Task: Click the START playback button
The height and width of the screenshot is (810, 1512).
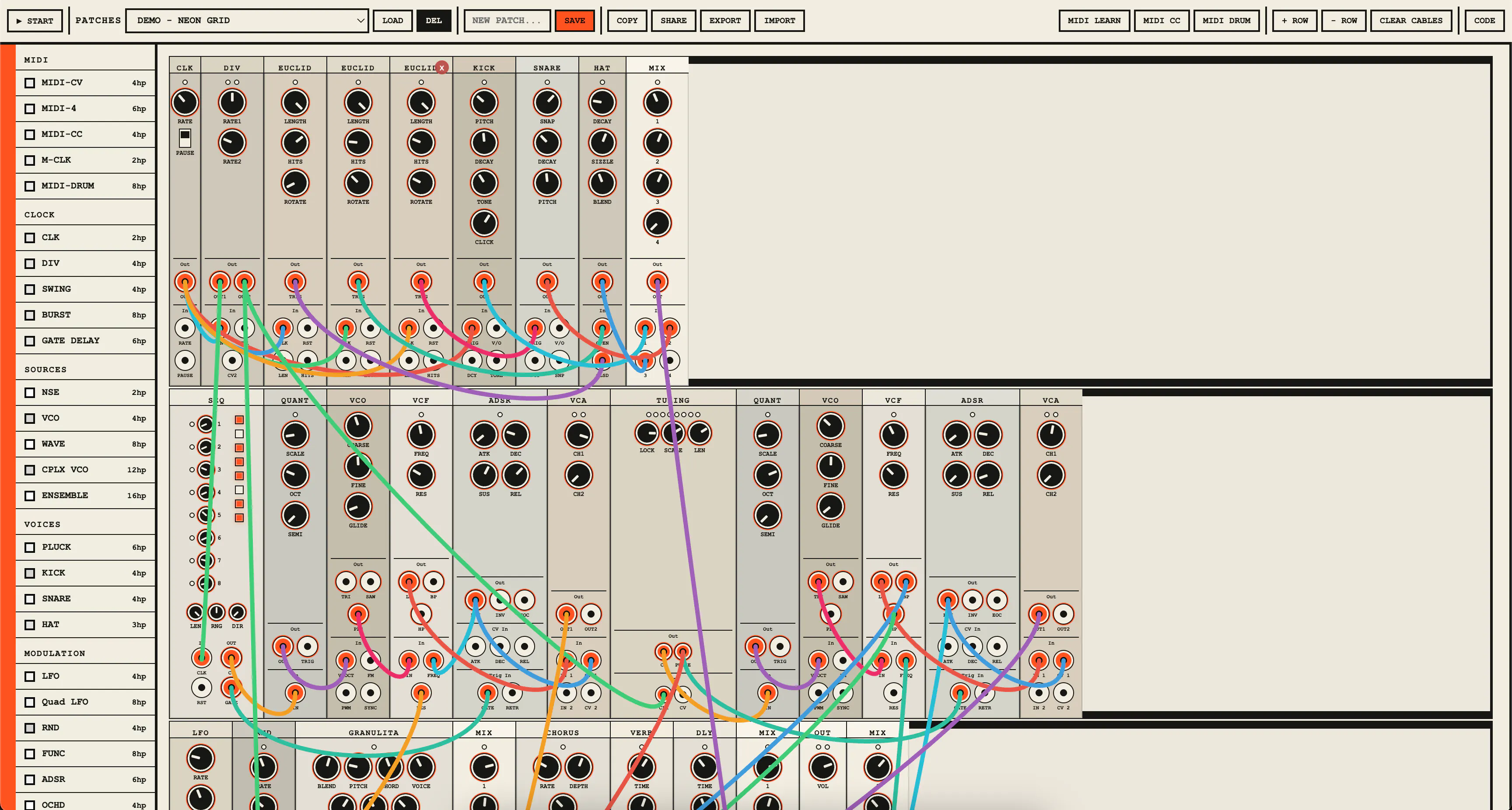Action: tap(35, 21)
